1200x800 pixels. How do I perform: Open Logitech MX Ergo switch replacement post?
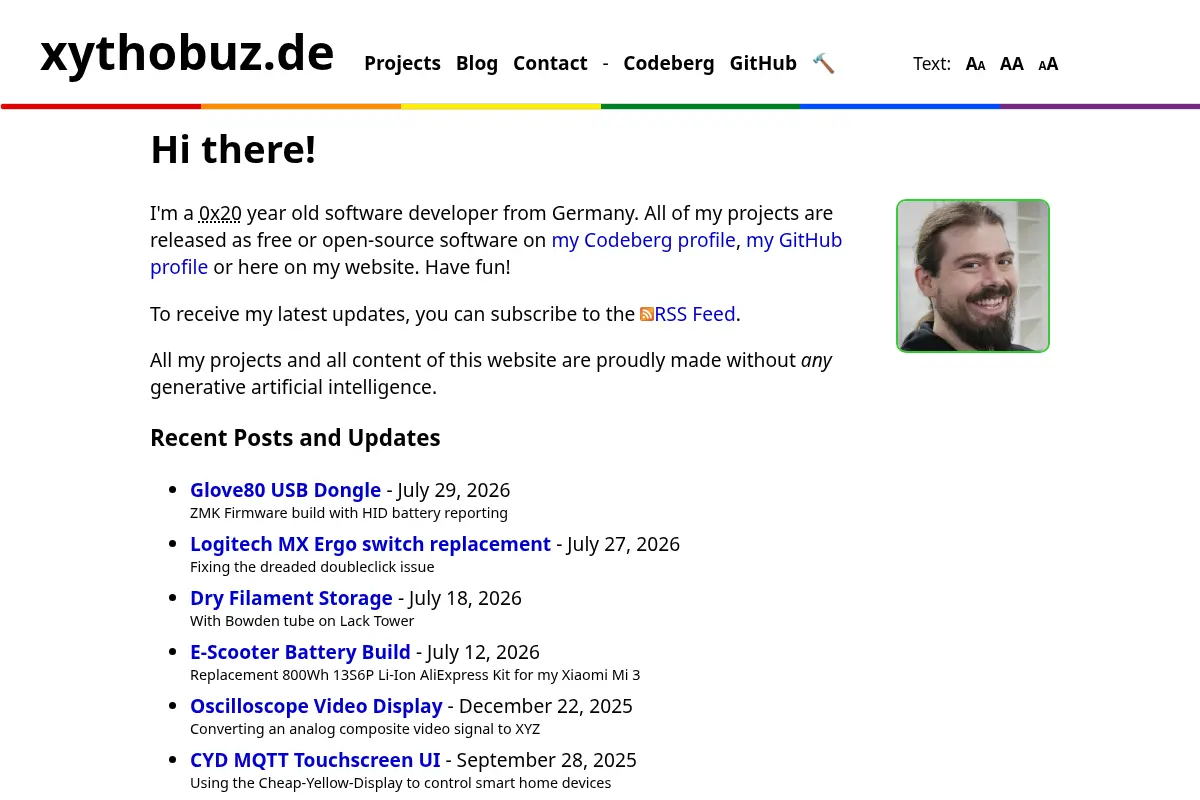point(370,544)
